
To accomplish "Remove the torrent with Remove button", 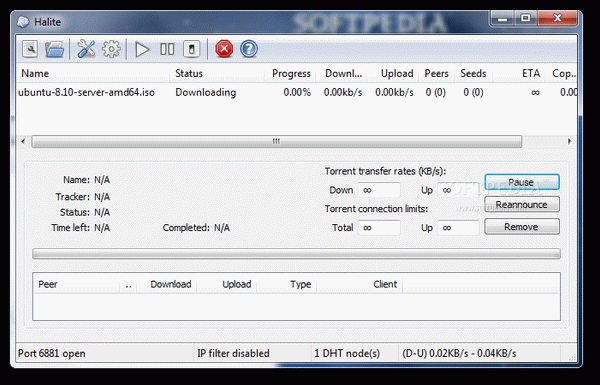I will (522, 227).
